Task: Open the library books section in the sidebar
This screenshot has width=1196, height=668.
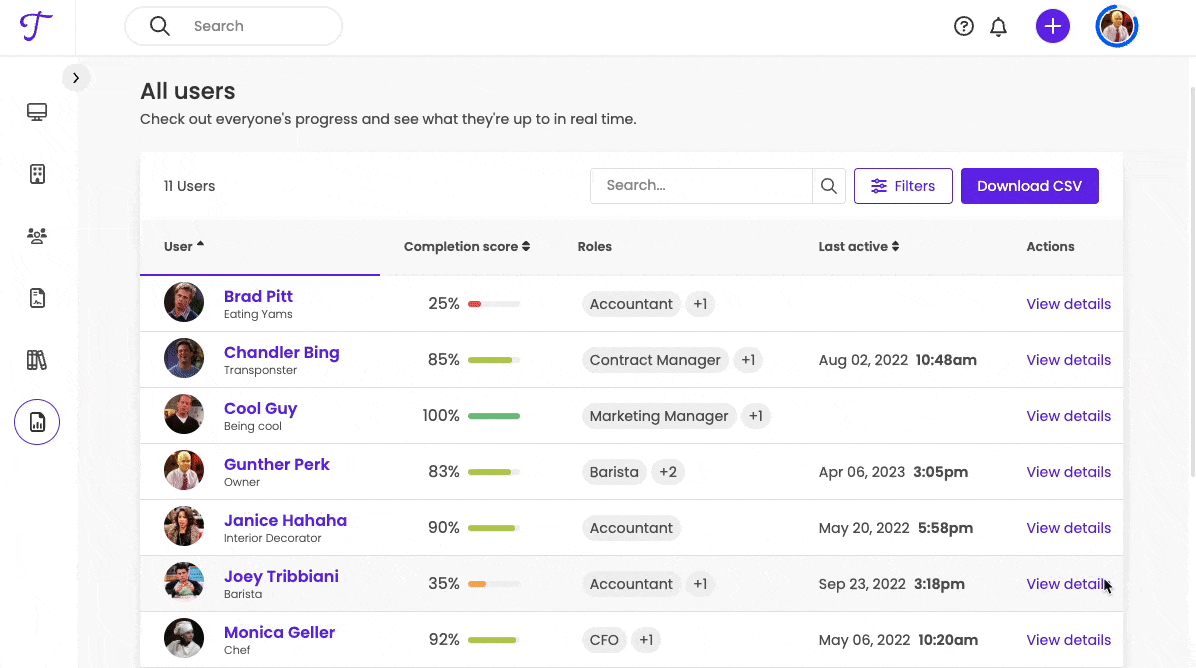Action: pyautogui.click(x=37, y=359)
